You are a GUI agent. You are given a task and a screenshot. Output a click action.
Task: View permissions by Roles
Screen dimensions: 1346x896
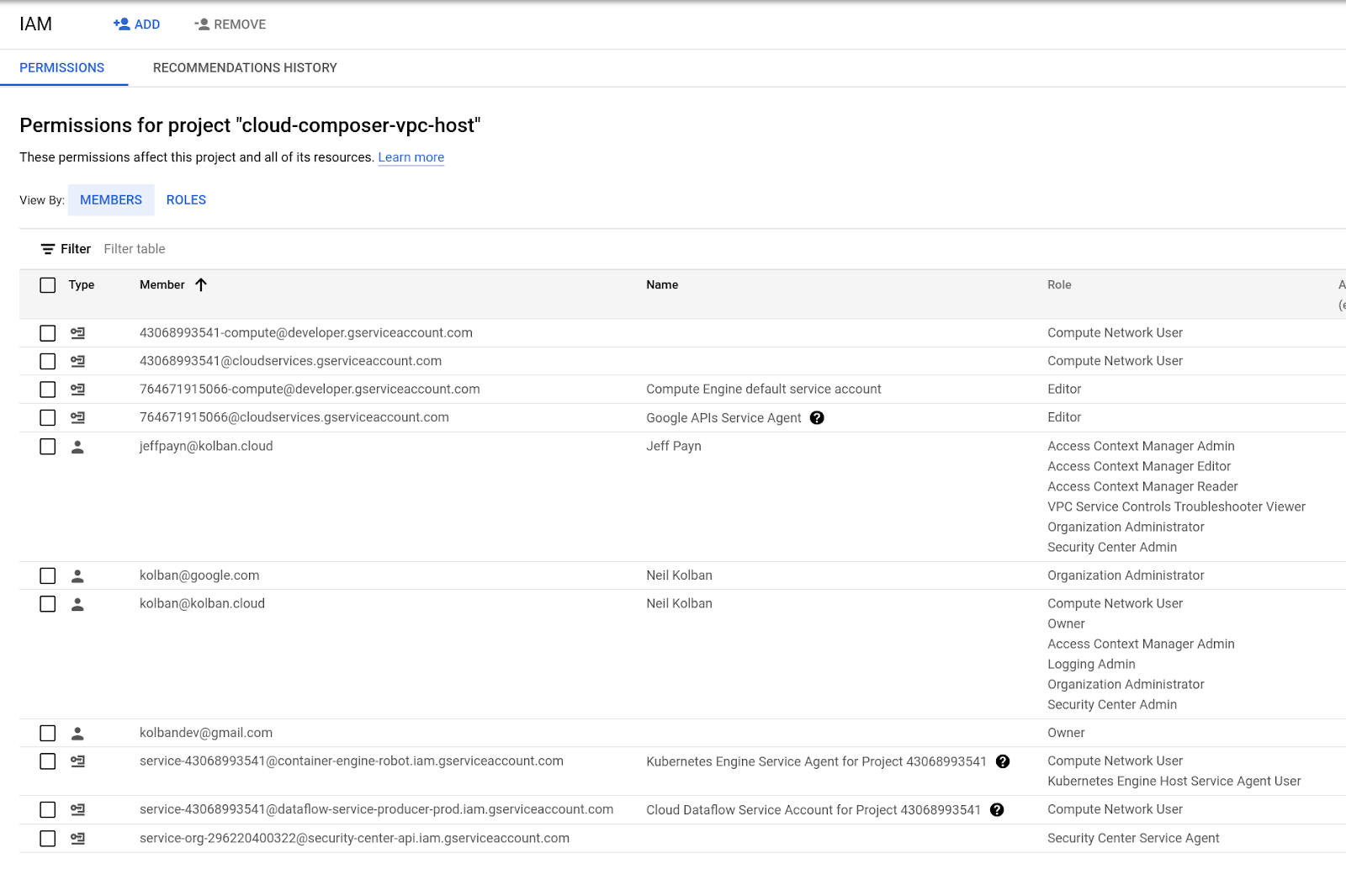(186, 200)
